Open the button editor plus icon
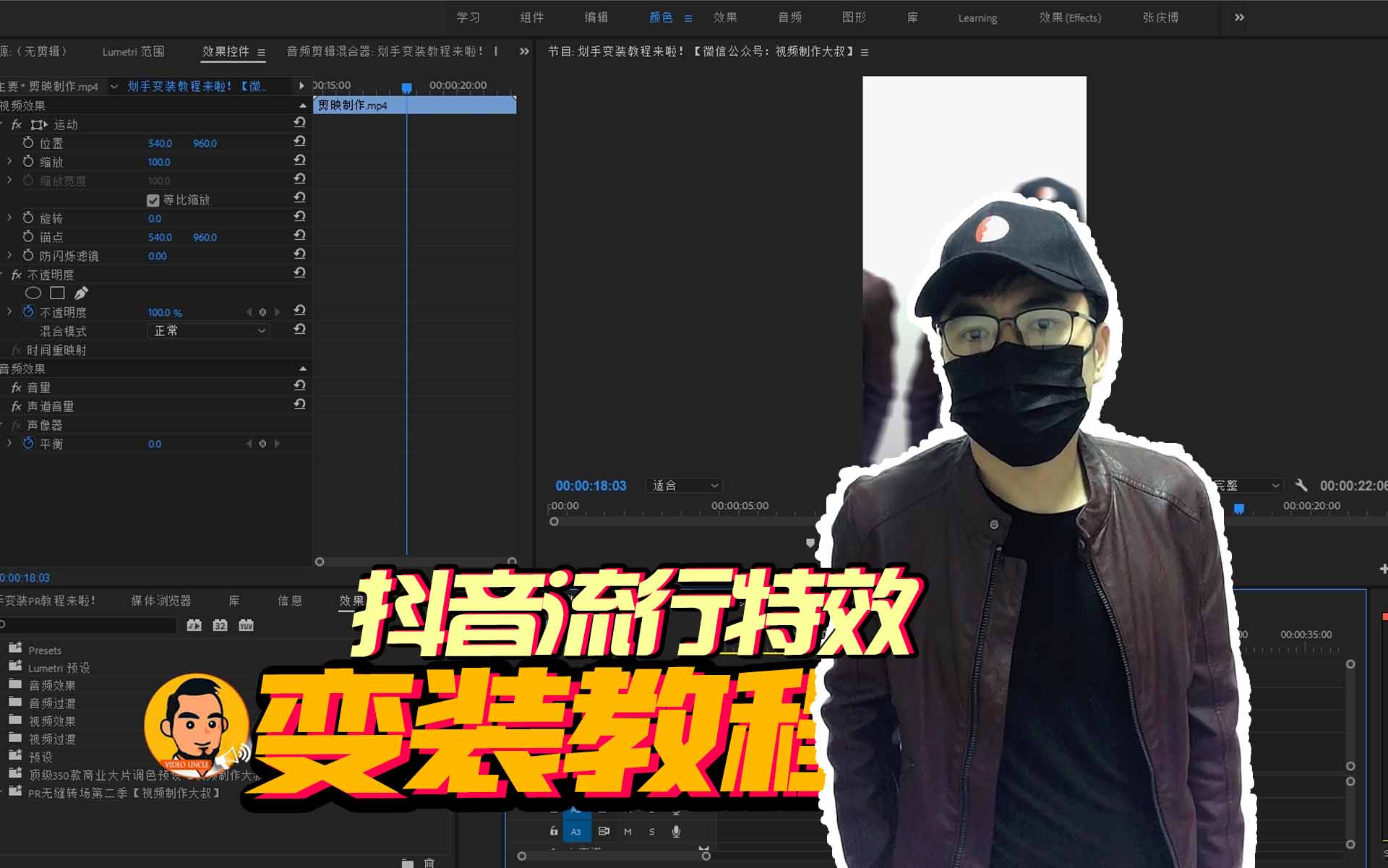Screen dimensions: 1388x868 (x=1383, y=569)
